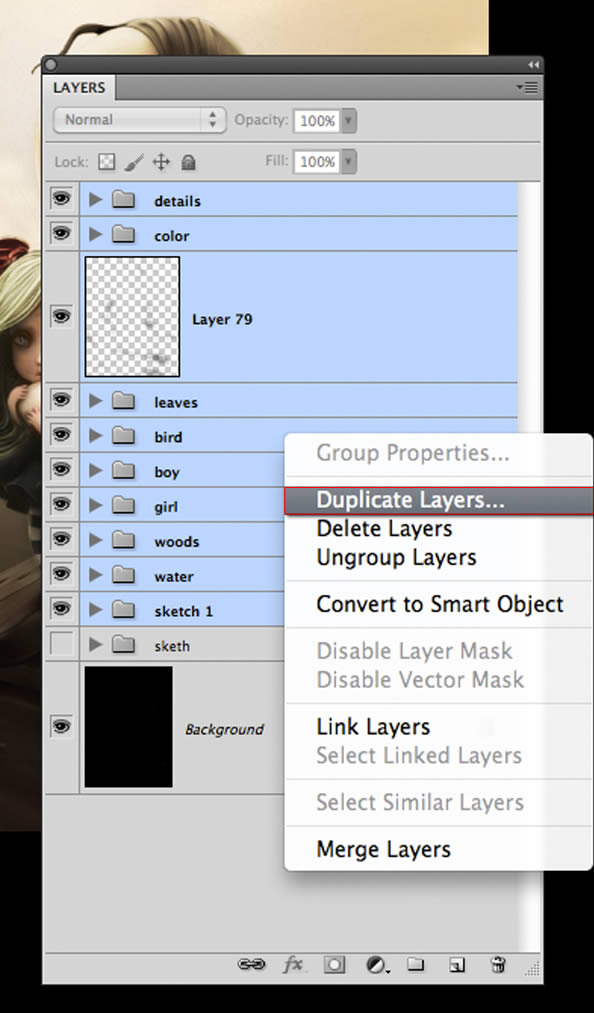Image resolution: width=594 pixels, height=1013 pixels.
Task: Expand the bird group
Action: 96,436
